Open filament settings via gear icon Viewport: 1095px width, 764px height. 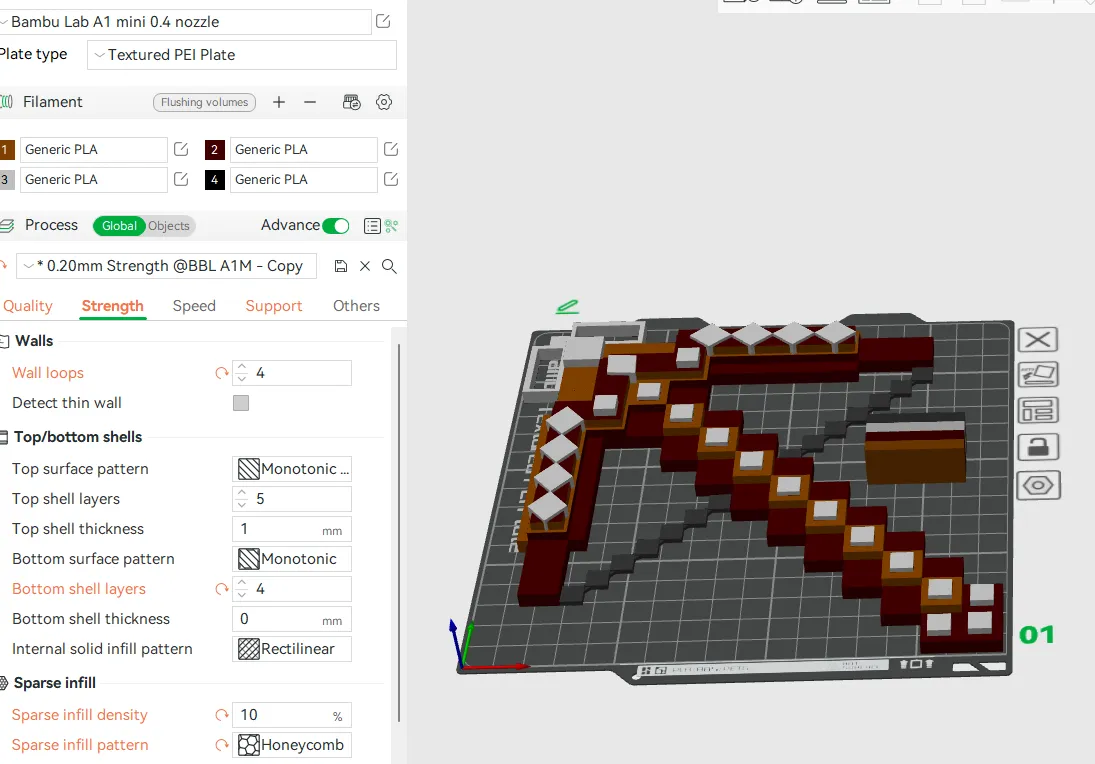point(384,101)
